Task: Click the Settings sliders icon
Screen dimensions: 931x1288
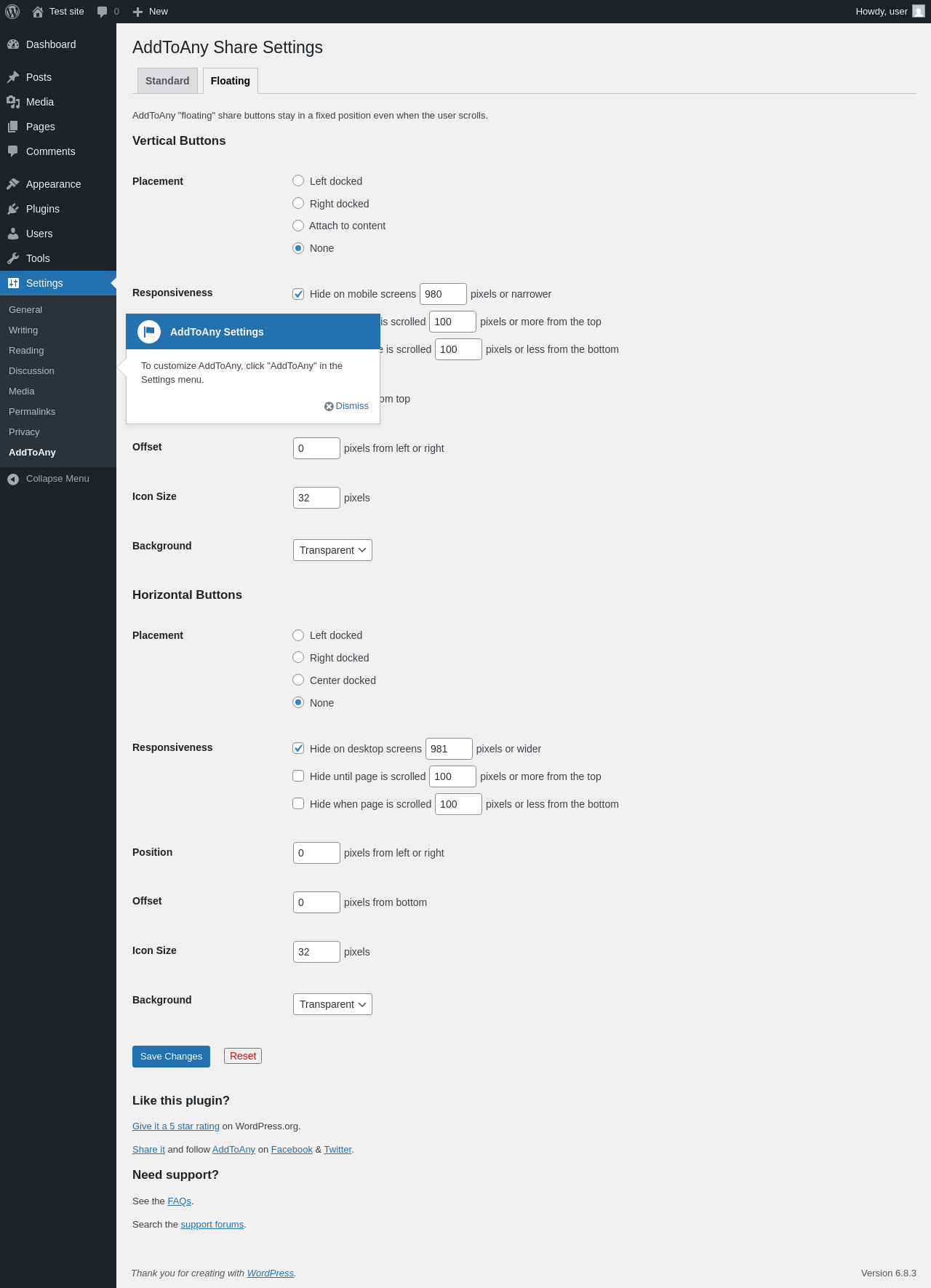Action: [13, 283]
